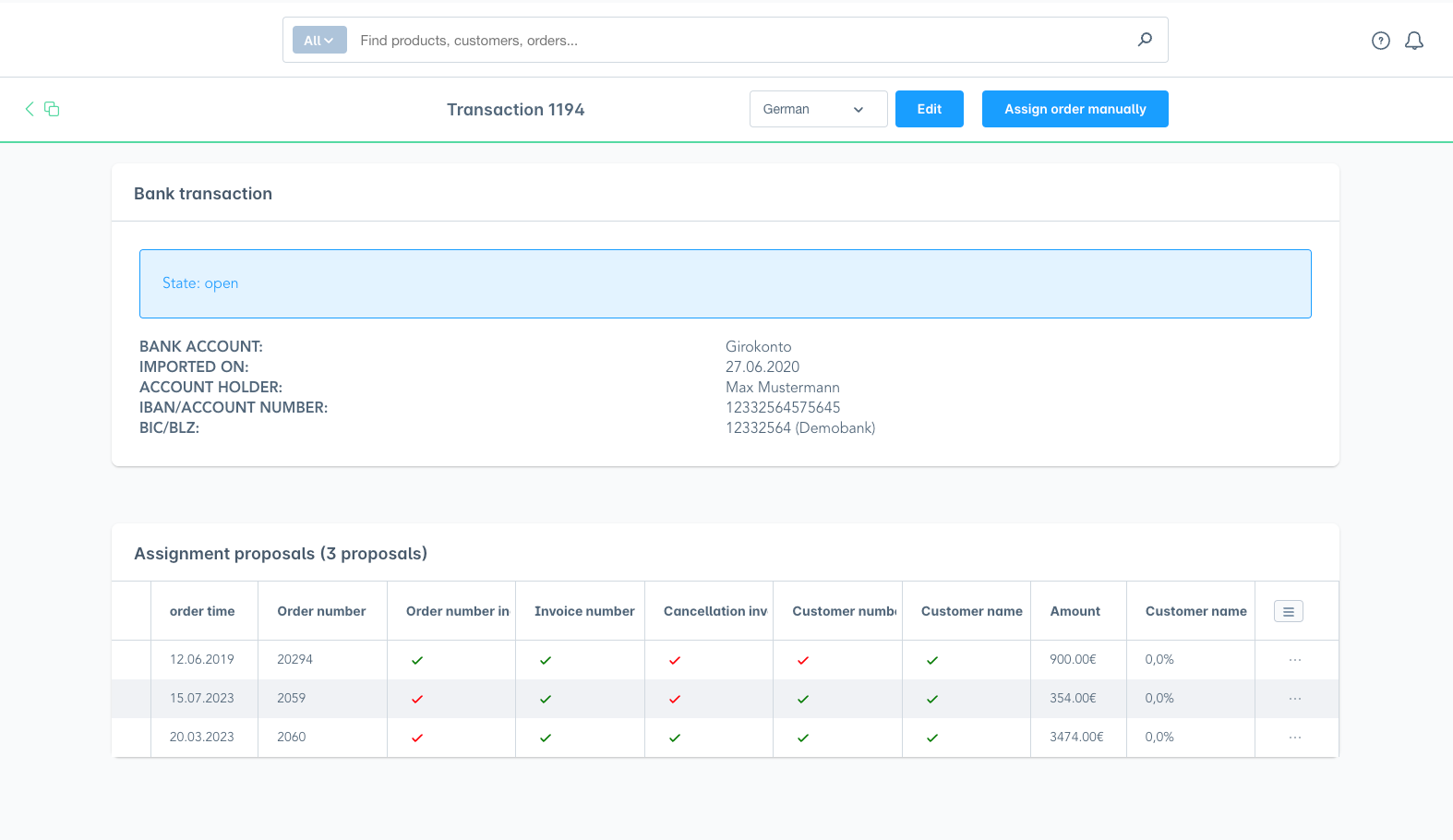
Task: Open the table column settings list icon
Action: tap(1289, 611)
